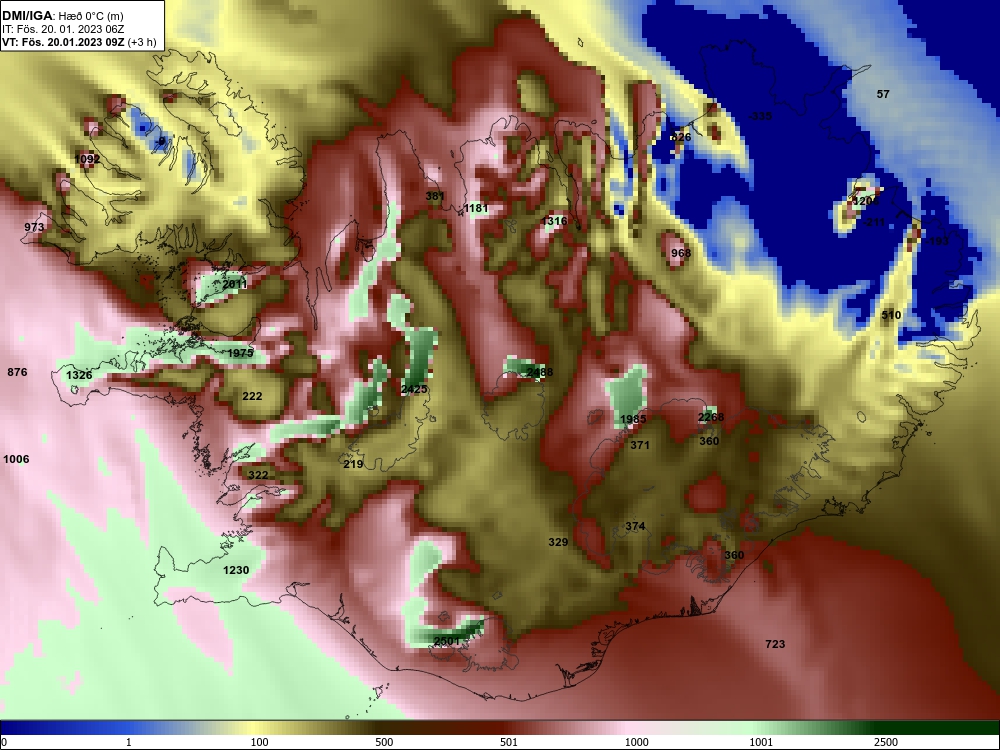Click the map value 219

tap(353, 464)
